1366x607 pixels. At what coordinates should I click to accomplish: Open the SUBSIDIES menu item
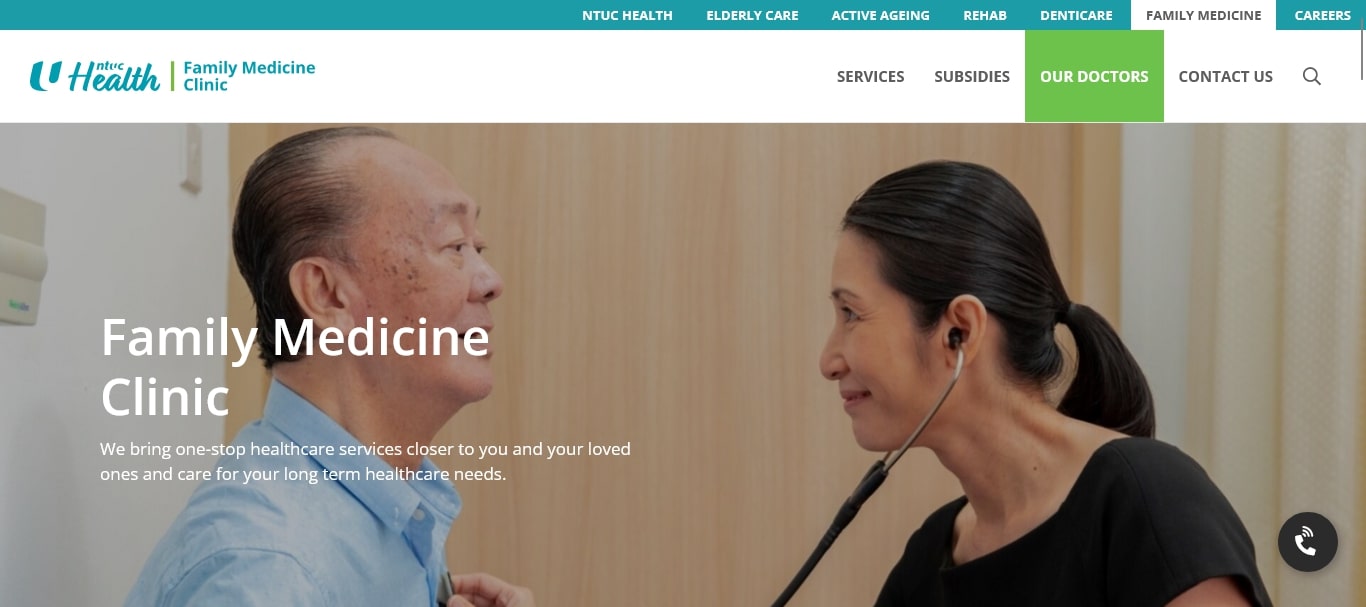972,76
